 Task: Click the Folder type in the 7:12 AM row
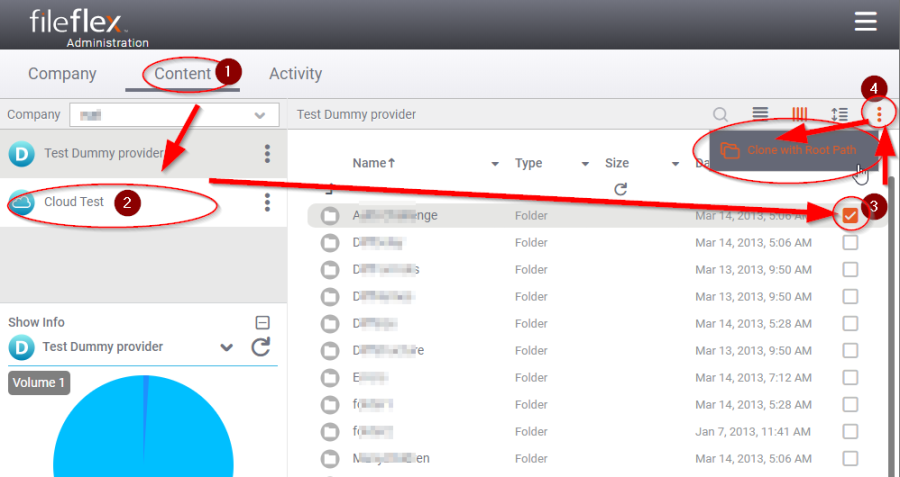(531, 378)
